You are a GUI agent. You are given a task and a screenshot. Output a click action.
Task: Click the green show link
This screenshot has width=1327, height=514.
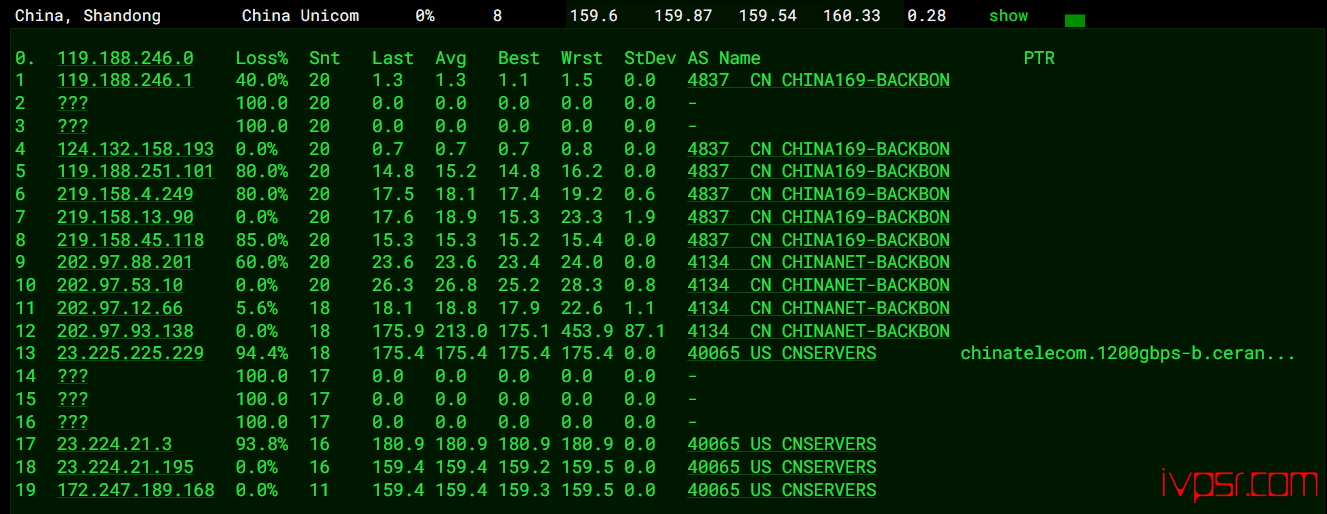(1008, 16)
